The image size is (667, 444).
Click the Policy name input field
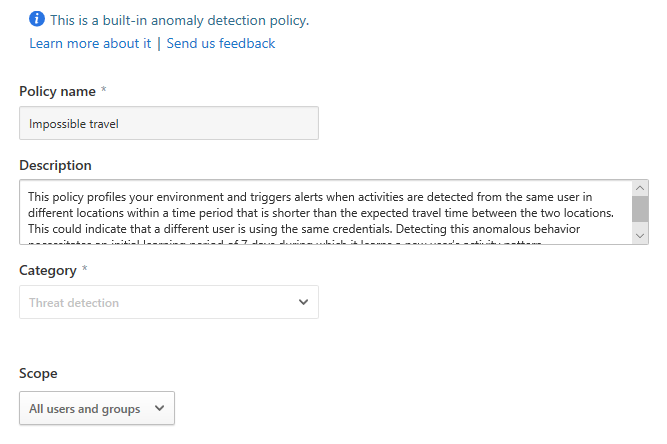coord(168,123)
